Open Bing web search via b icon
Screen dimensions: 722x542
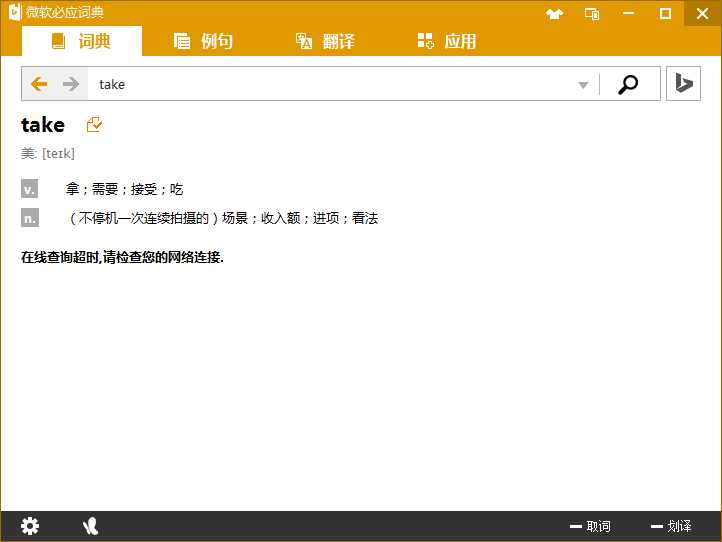tap(683, 83)
